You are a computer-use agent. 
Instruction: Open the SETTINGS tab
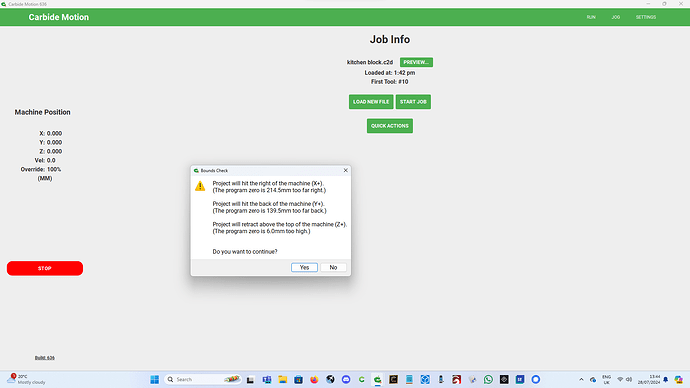click(646, 17)
